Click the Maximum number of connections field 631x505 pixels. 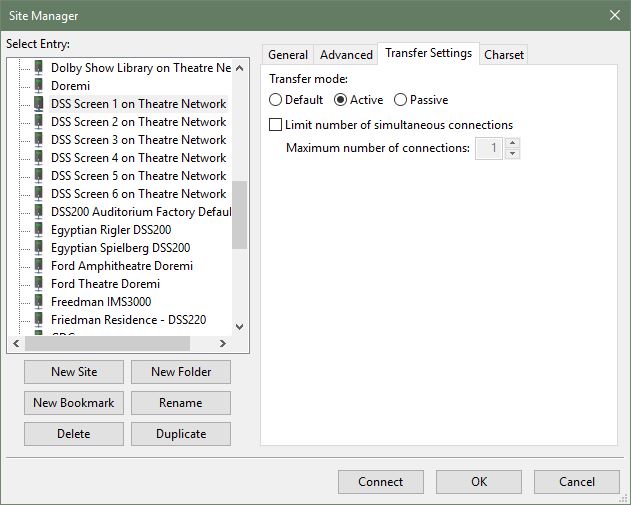tap(489, 148)
